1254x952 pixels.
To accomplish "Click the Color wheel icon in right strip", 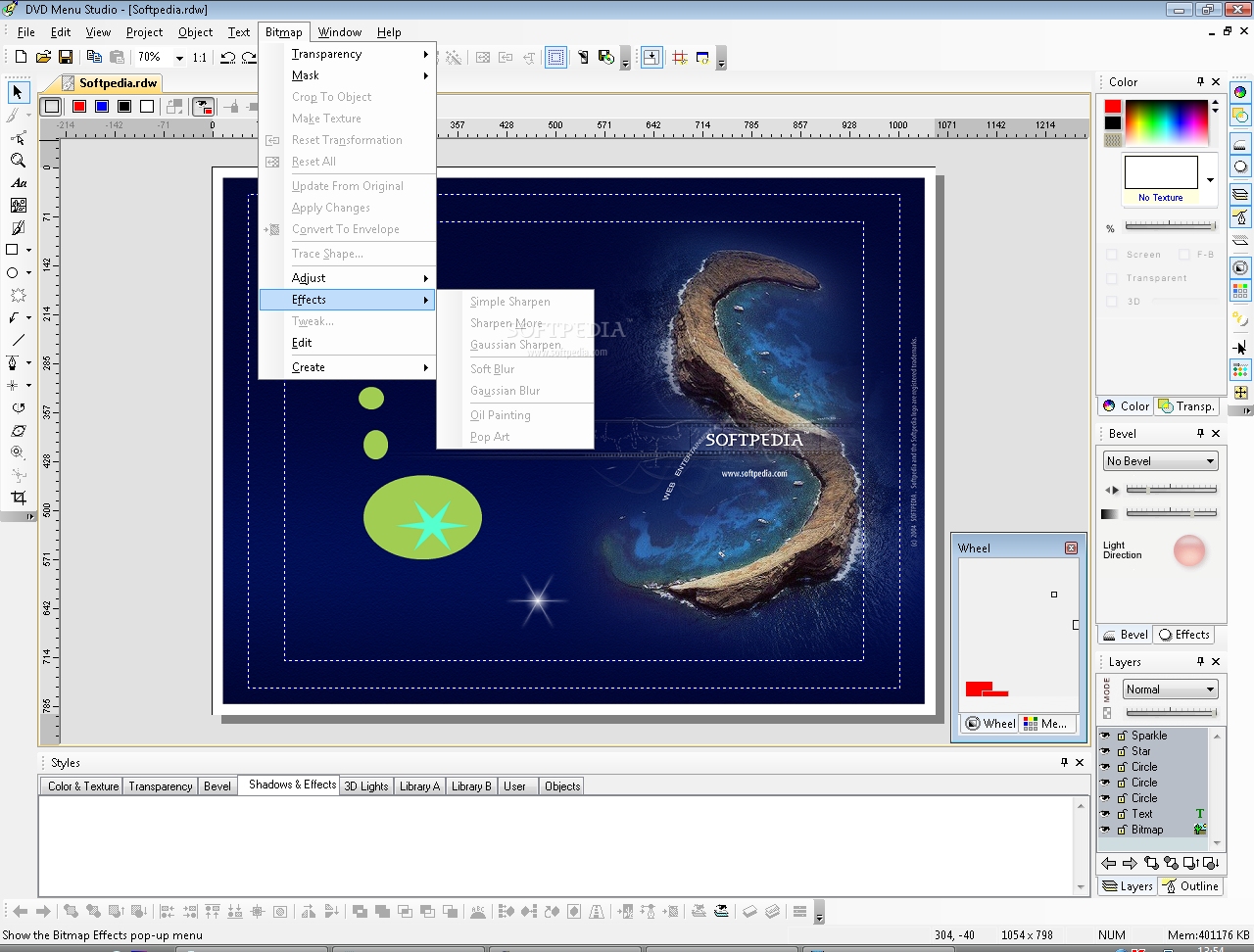I will pos(1240,92).
